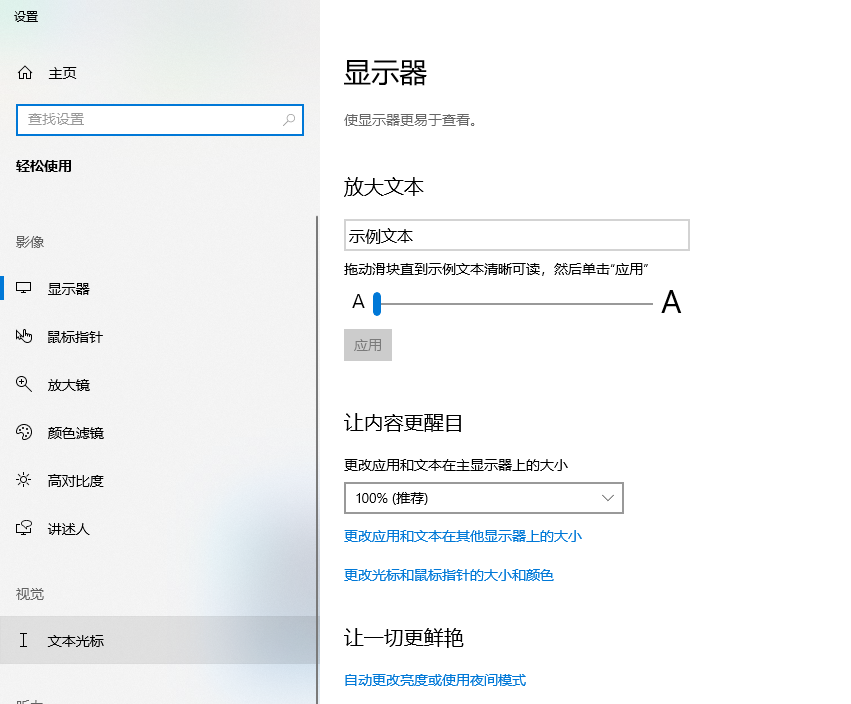Open the 文本光标 settings page
This screenshot has width=851, height=704.
point(76,641)
